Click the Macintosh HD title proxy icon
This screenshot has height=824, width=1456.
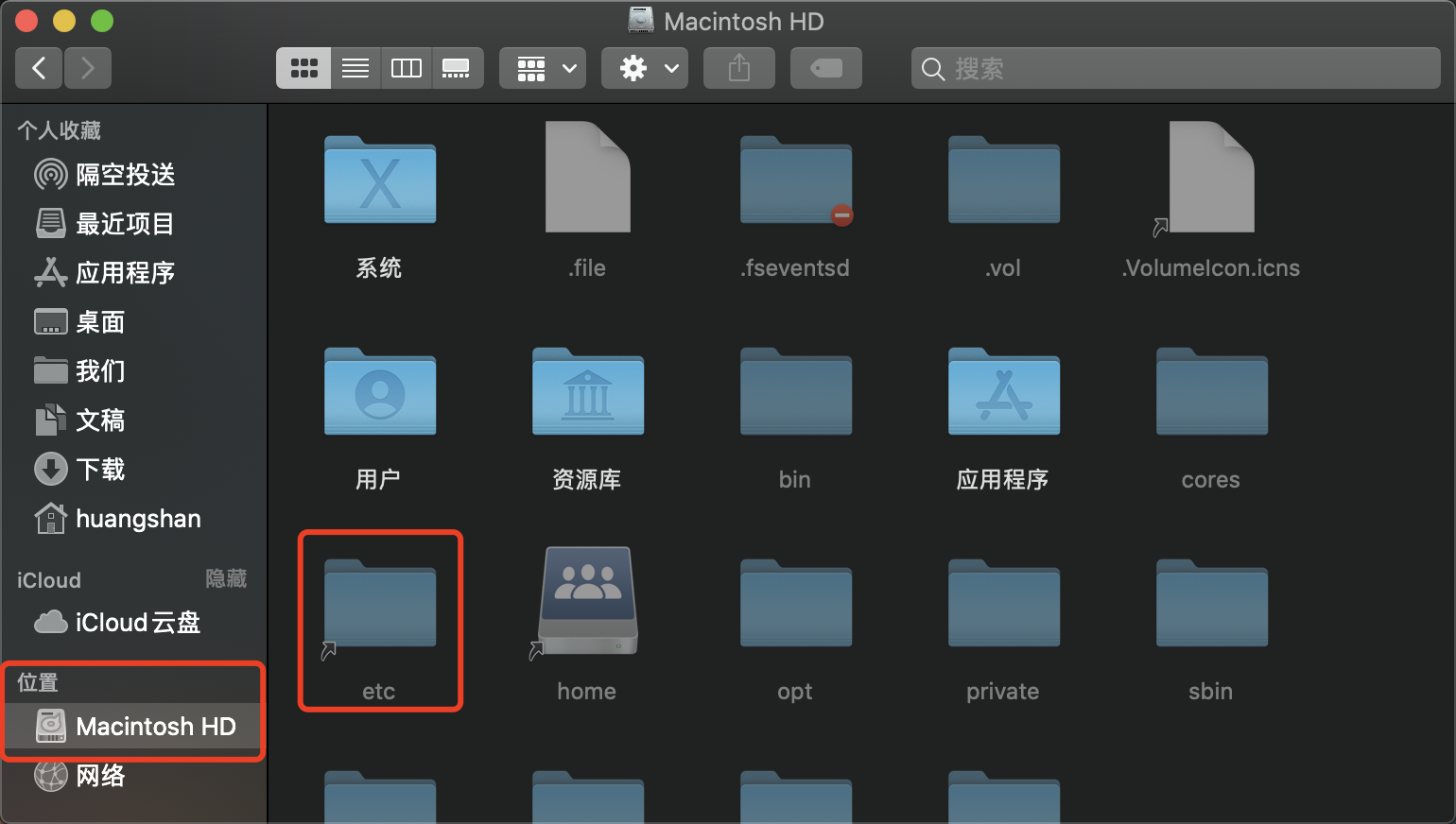coord(641,21)
